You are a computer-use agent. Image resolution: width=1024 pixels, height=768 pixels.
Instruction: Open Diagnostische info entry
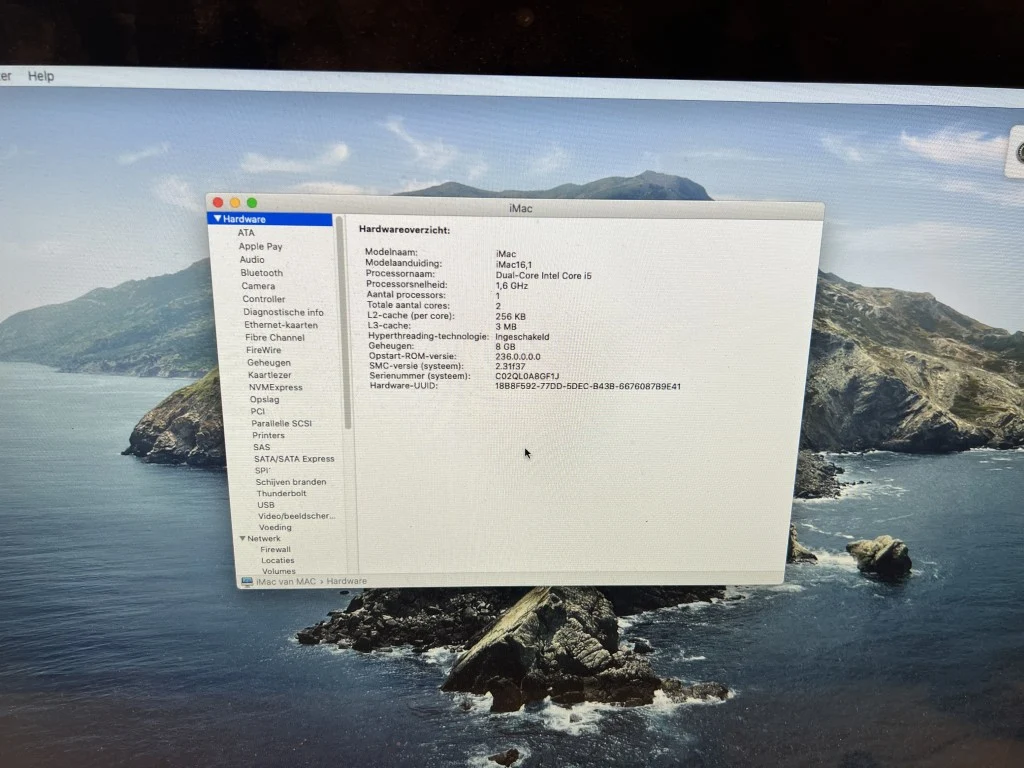pyautogui.click(x=283, y=312)
